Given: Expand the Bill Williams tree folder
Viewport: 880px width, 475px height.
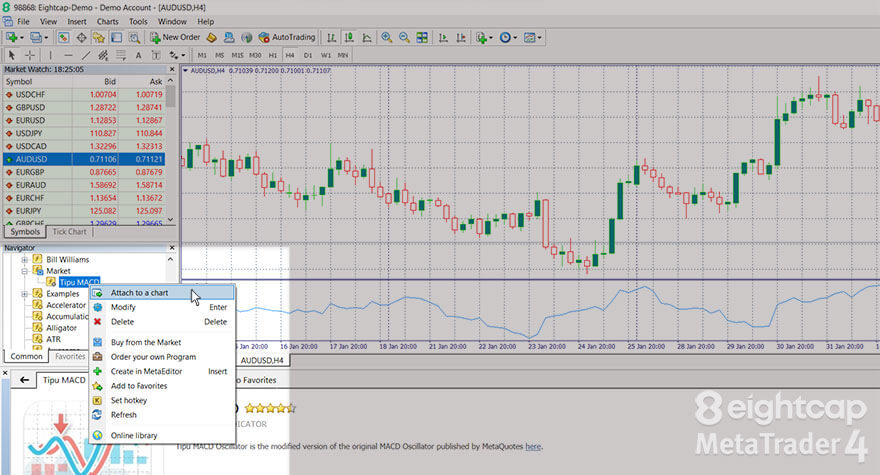Looking at the screenshot, I should tap(24, 259).
